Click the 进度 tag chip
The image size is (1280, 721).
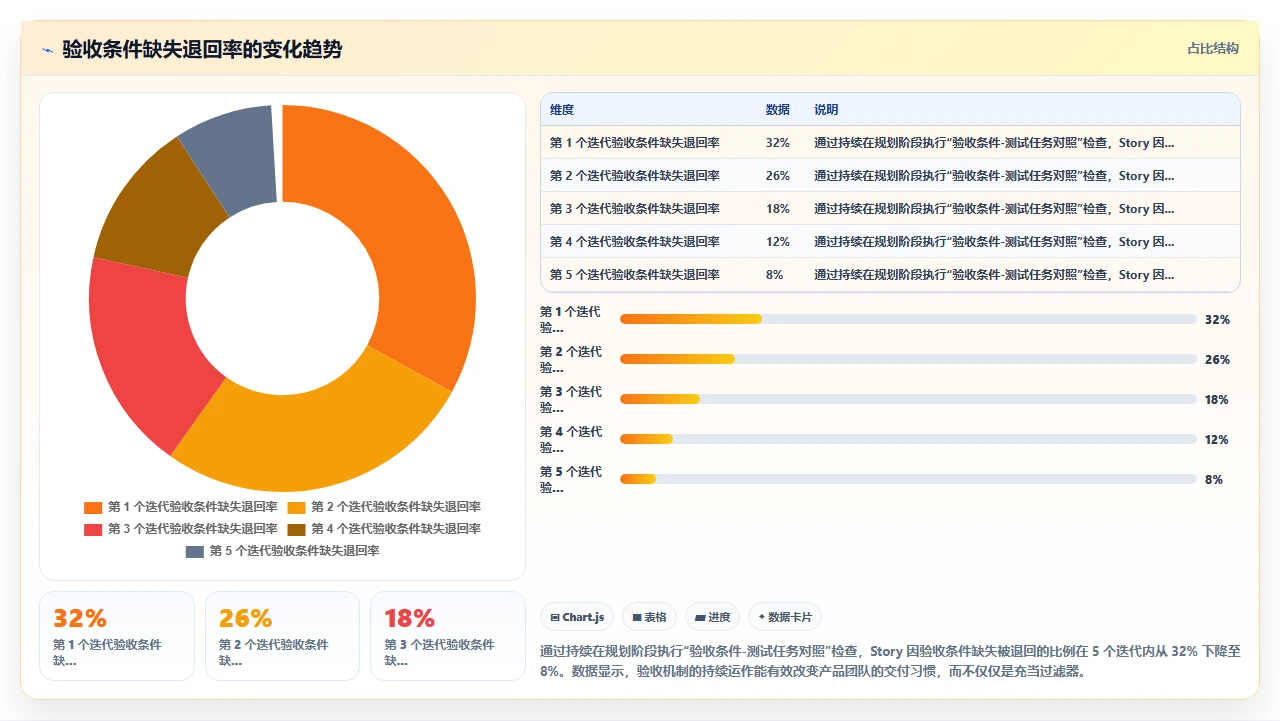(x=713, y=618)
